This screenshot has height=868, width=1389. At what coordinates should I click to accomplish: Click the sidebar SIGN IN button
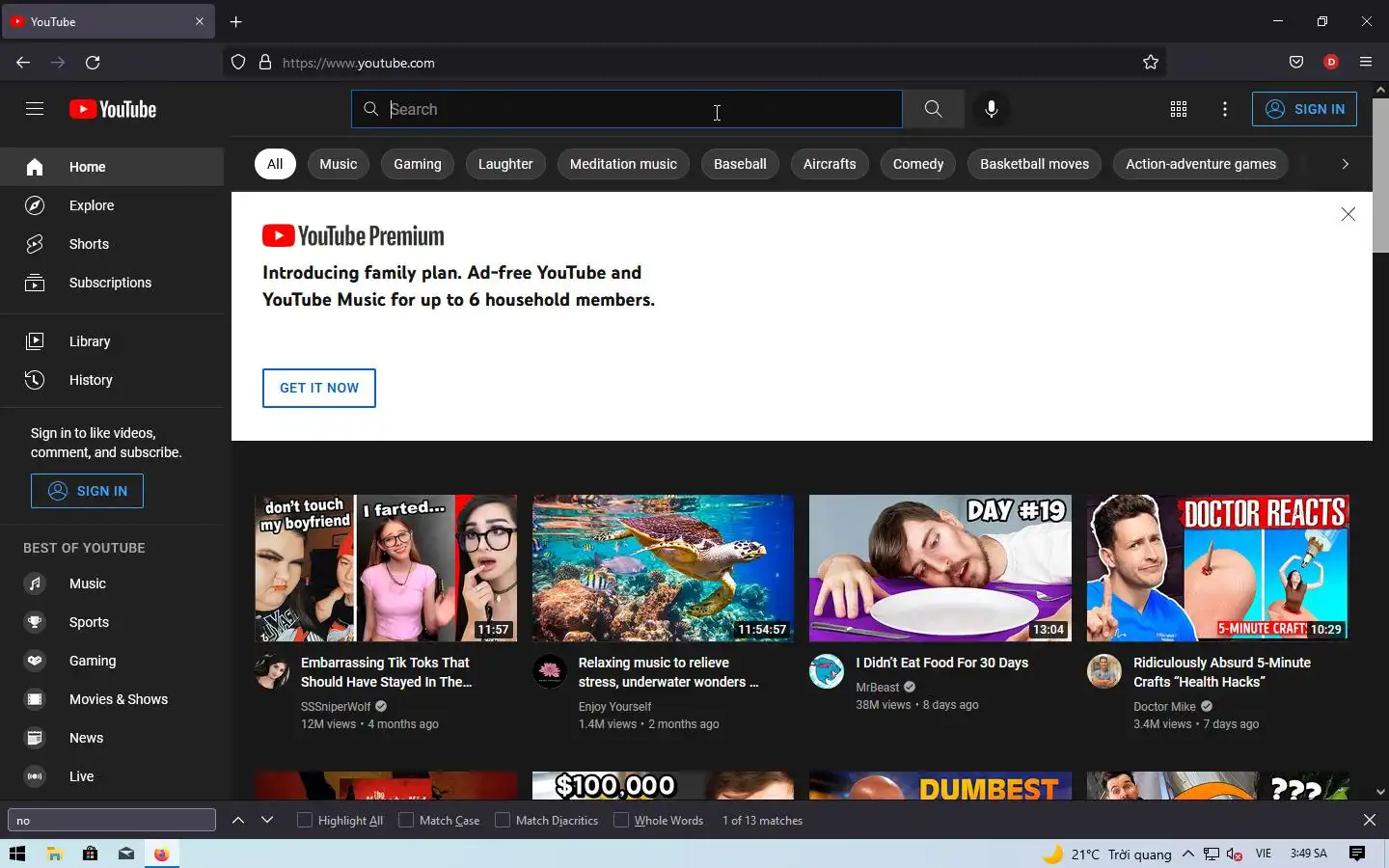click(x=87, y=491)
